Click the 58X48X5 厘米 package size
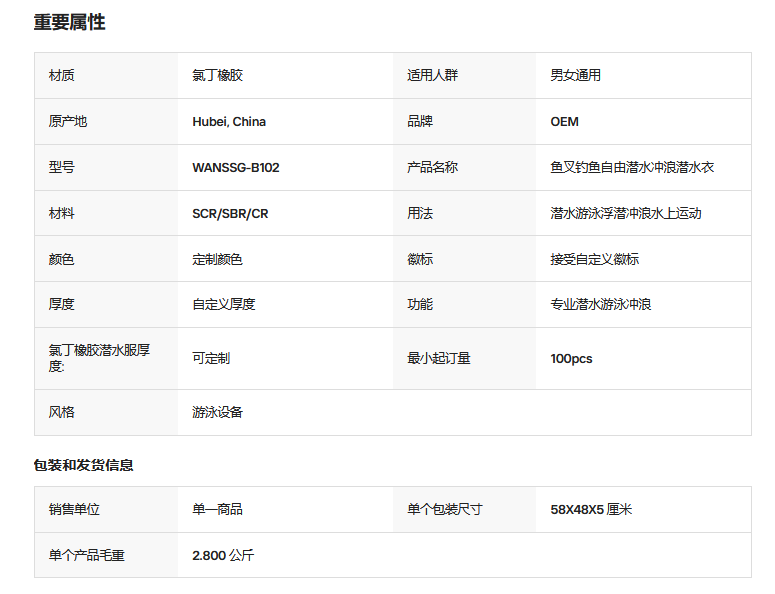Viewport: 775px width, 594px height. pos(591,509)
